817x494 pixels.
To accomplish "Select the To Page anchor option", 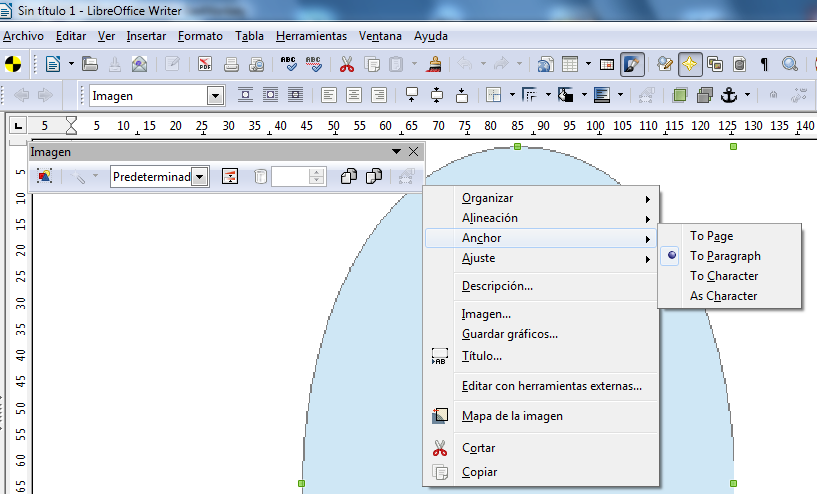I will point(729,236).
